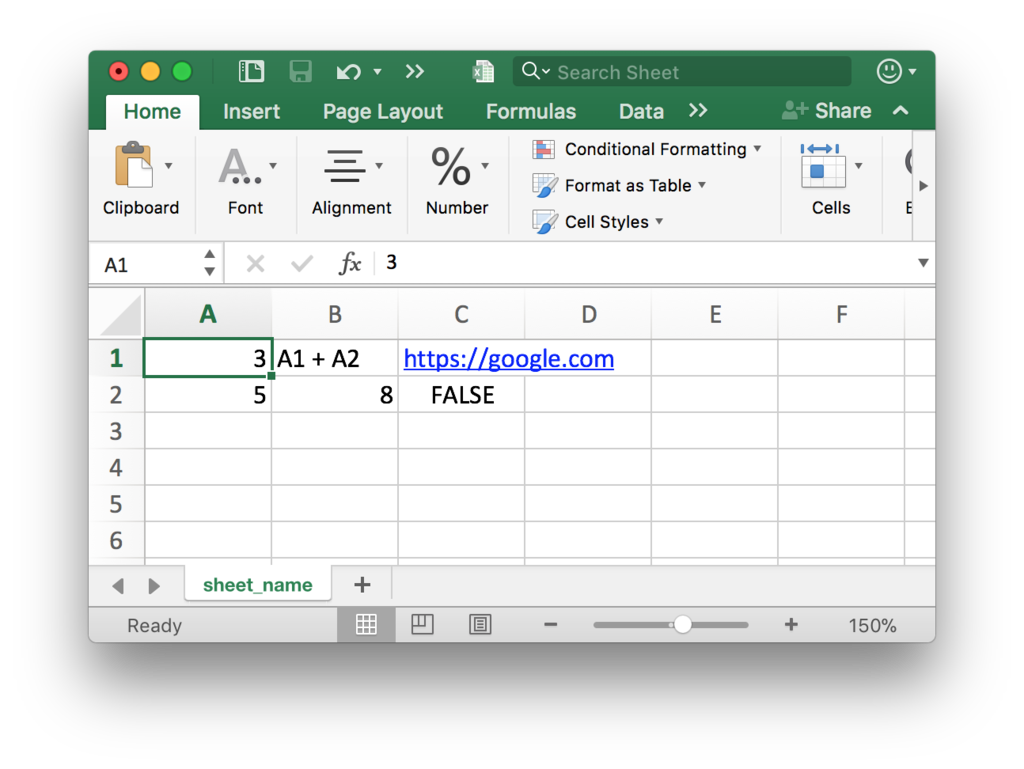1024x769 pixels.
Task: Select the sheet_name tab
Action: pyautogui.click(x=258, y=584)
